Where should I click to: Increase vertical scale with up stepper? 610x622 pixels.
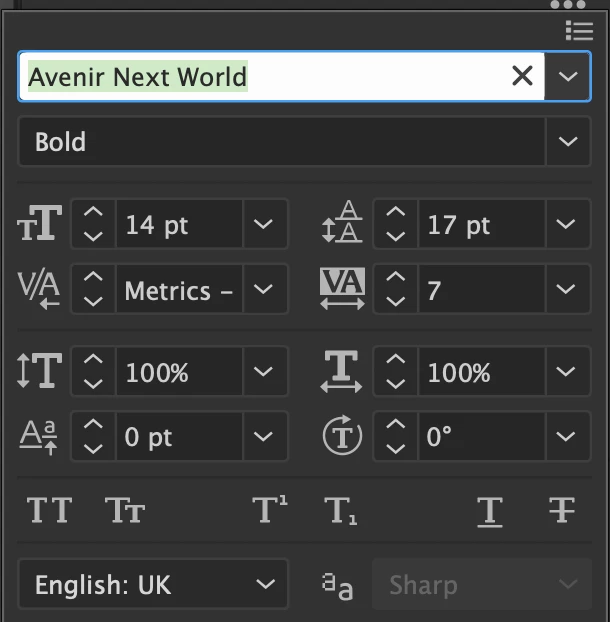tap(93, 359)
